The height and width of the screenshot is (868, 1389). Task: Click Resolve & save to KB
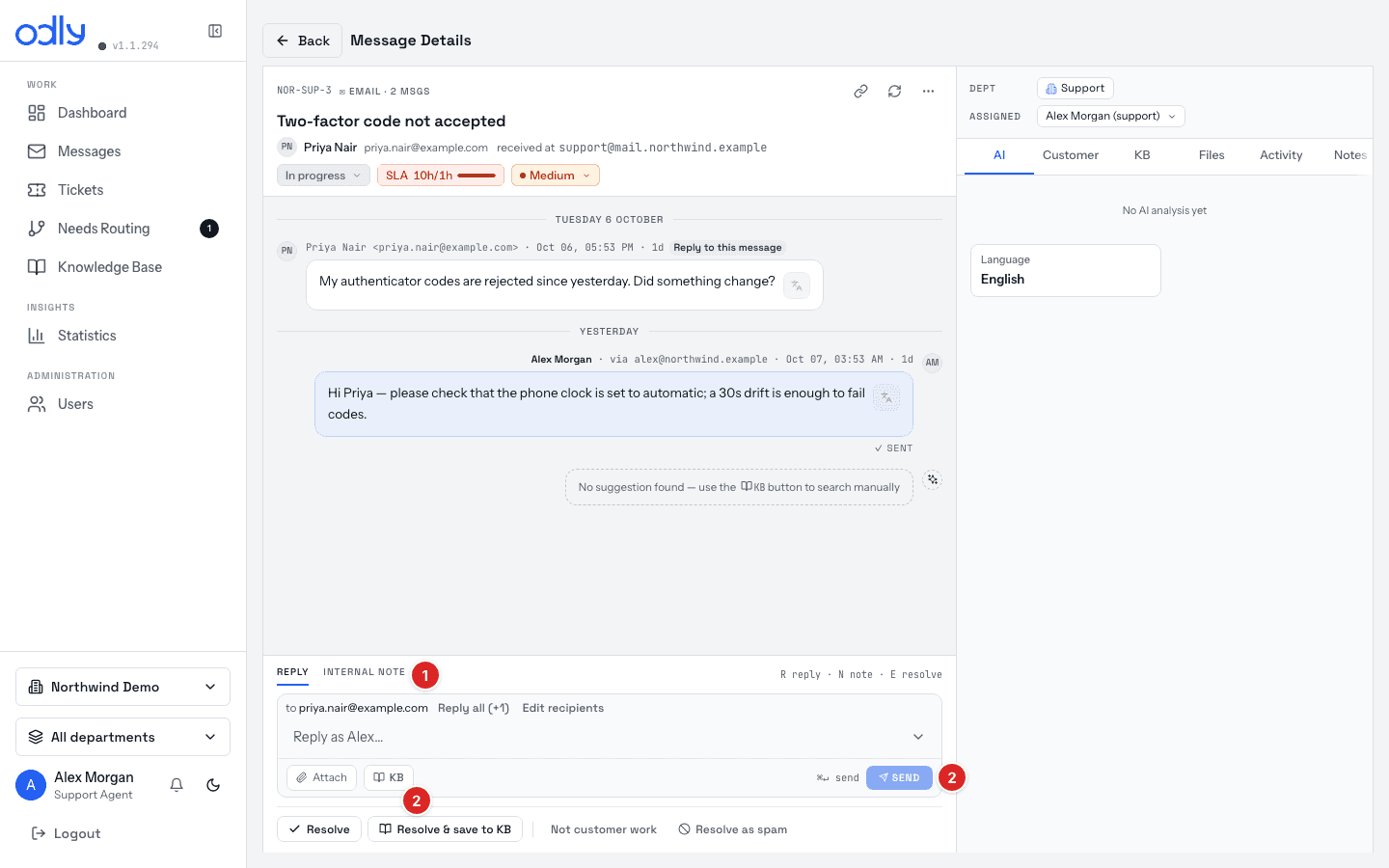(446, 829)
